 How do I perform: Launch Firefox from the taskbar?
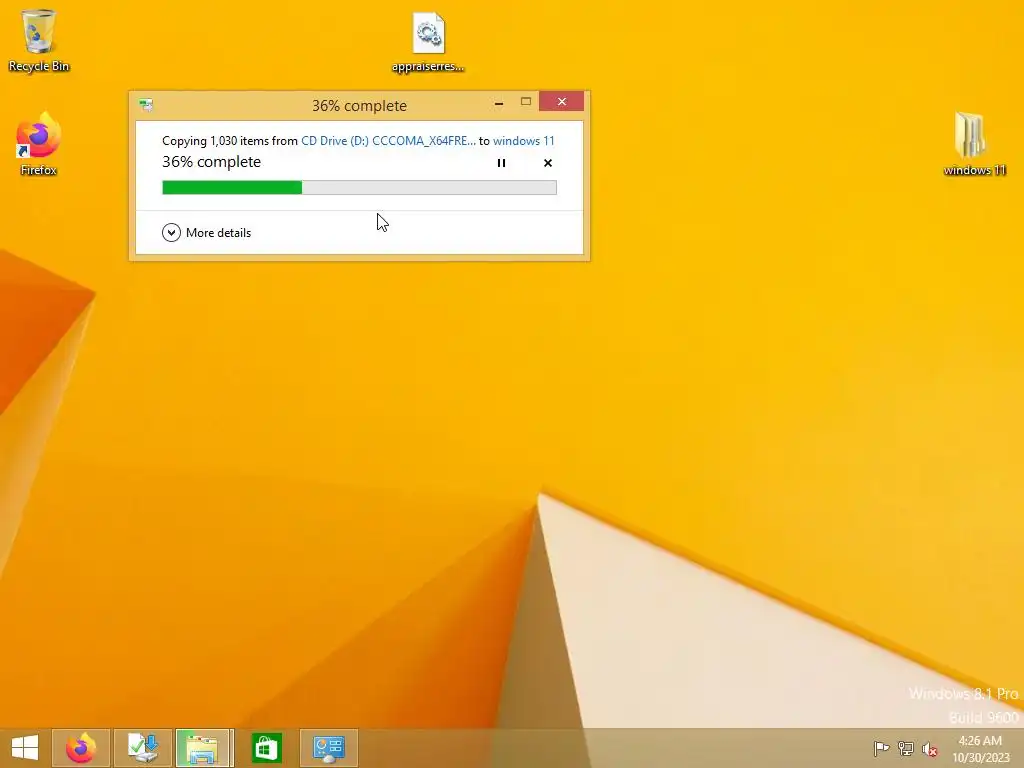coord(81,748)
